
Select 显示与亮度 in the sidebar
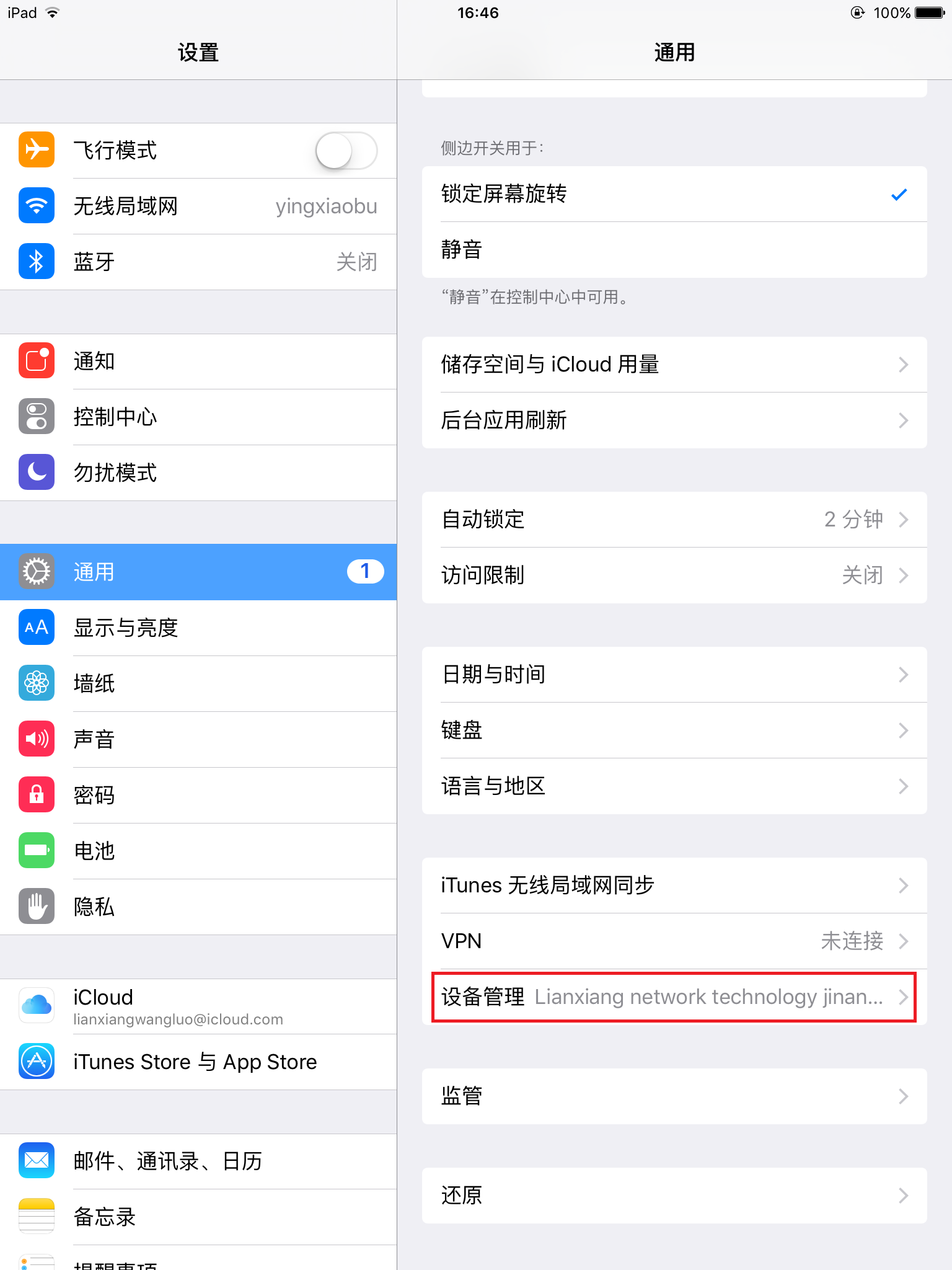[198, 628]
